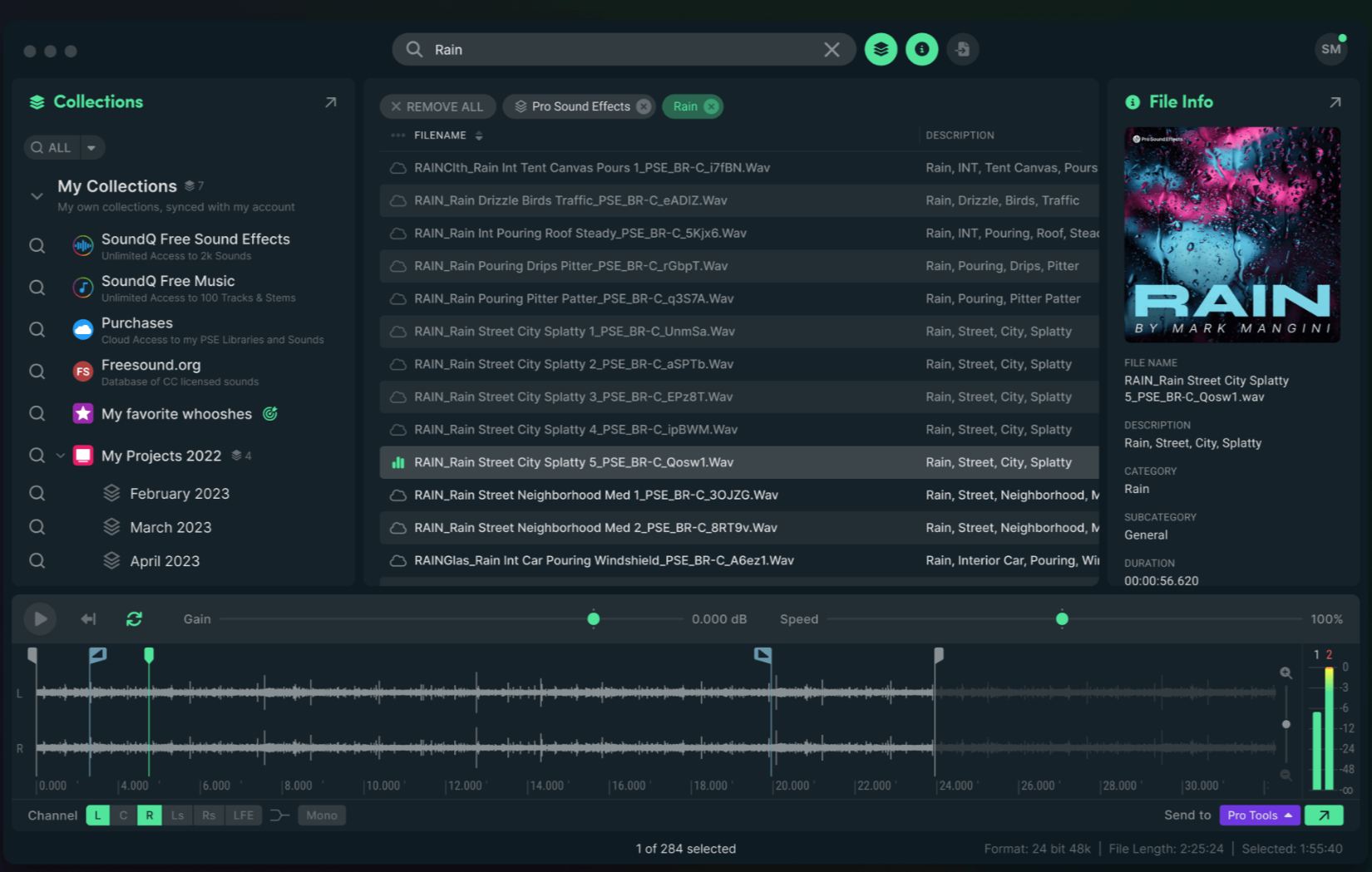Image resolution: width=1372 pixels, height=872 pixels.
Task: Collapse the My Projects 2022 folder
Action: (61, 456)
